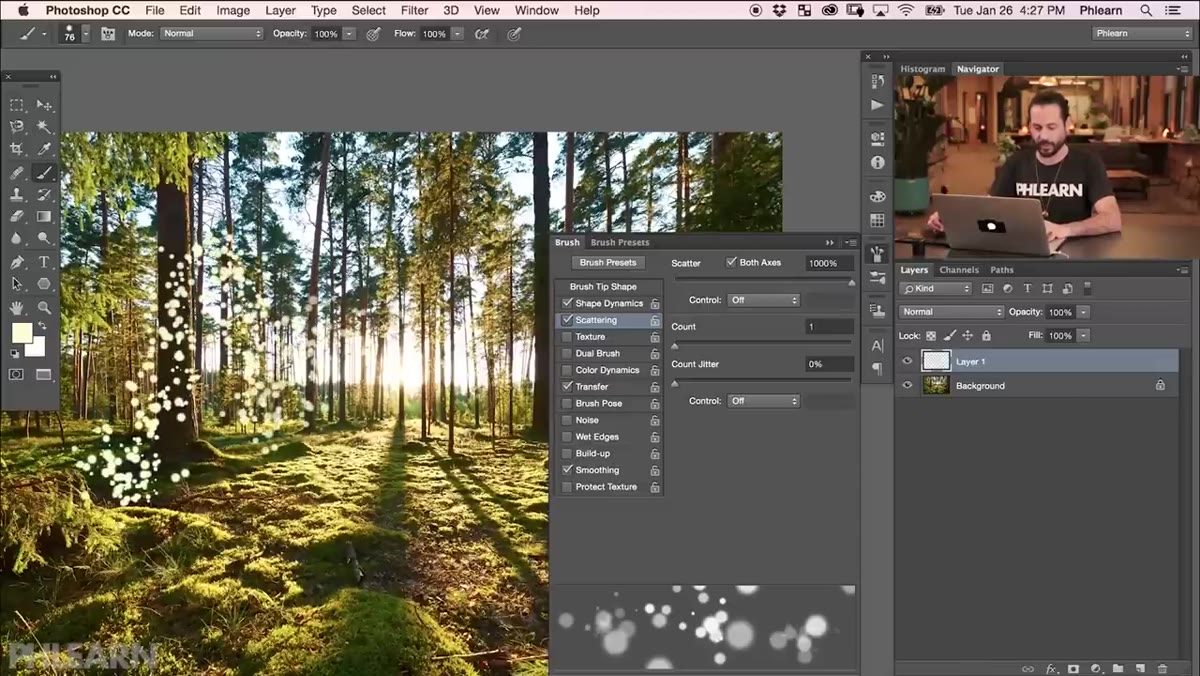
Task: Uncheck the Shape Dynamics checkbox
Action: pos(567,303)
